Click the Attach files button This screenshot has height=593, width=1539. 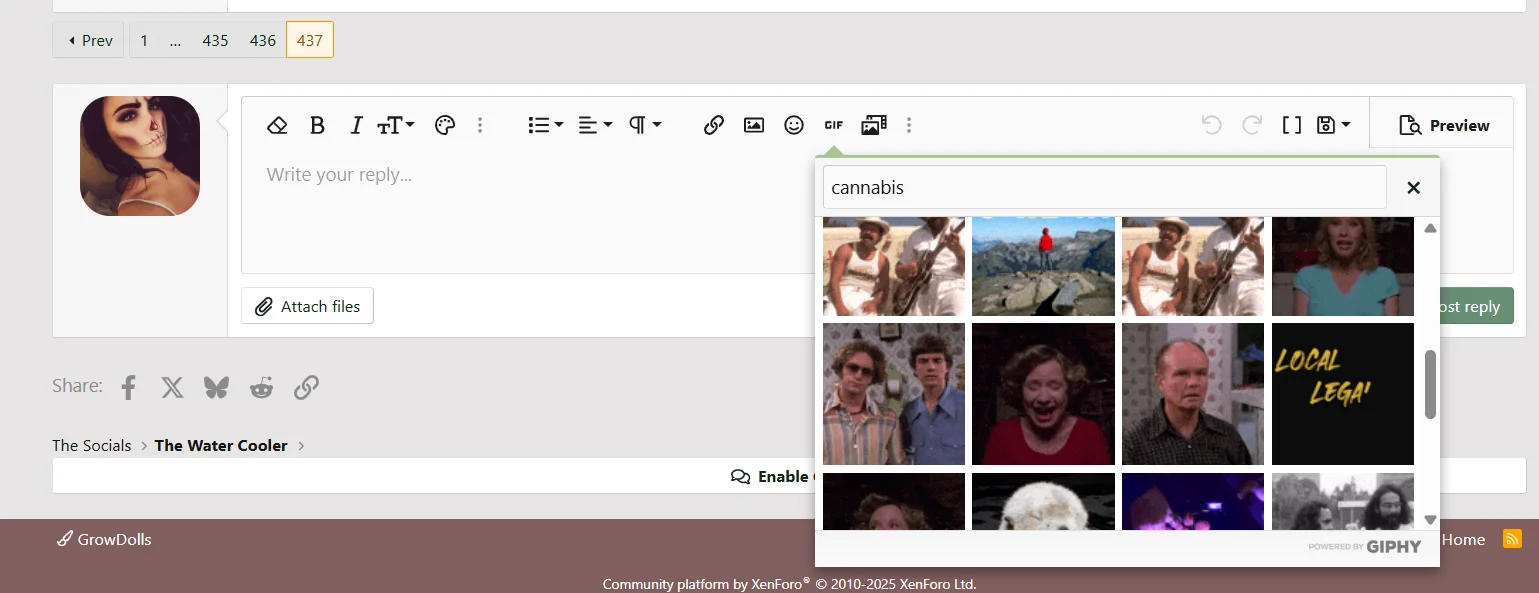[308, 306]
